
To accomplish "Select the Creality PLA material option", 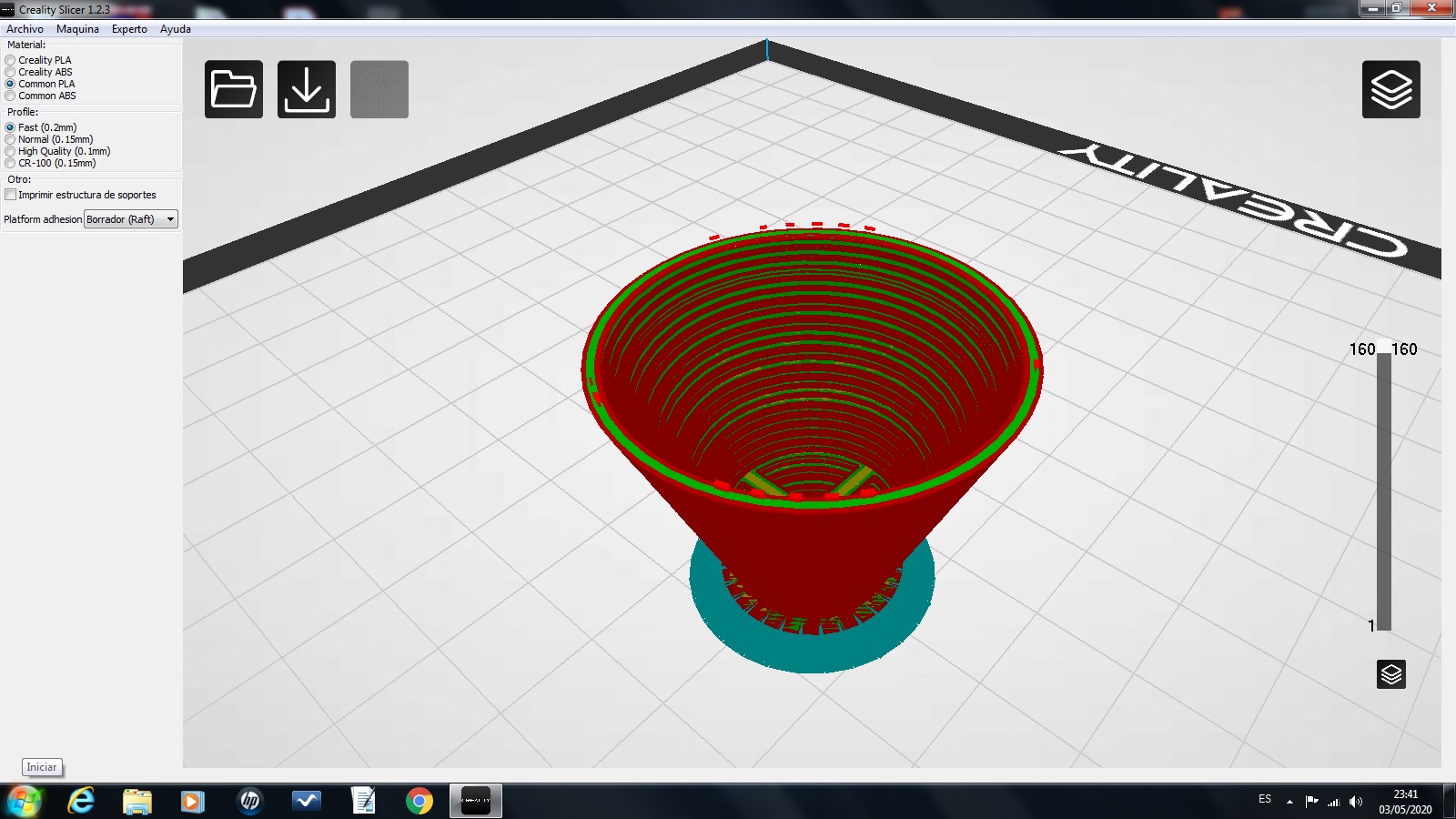I will pos(11,60).
